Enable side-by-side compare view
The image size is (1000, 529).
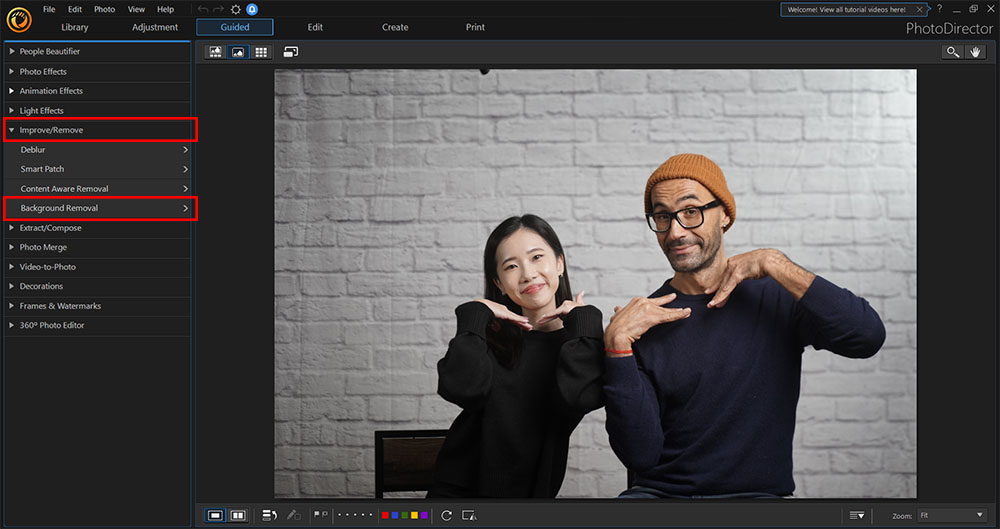[x=238, y=515]
